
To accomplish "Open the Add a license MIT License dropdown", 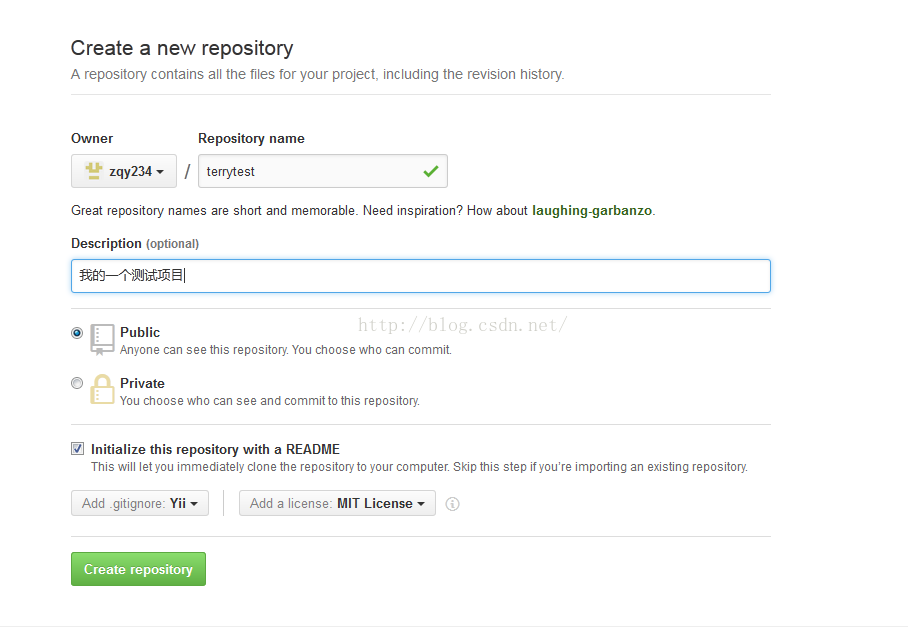I will pyautogui.click(x=337, y=503).
